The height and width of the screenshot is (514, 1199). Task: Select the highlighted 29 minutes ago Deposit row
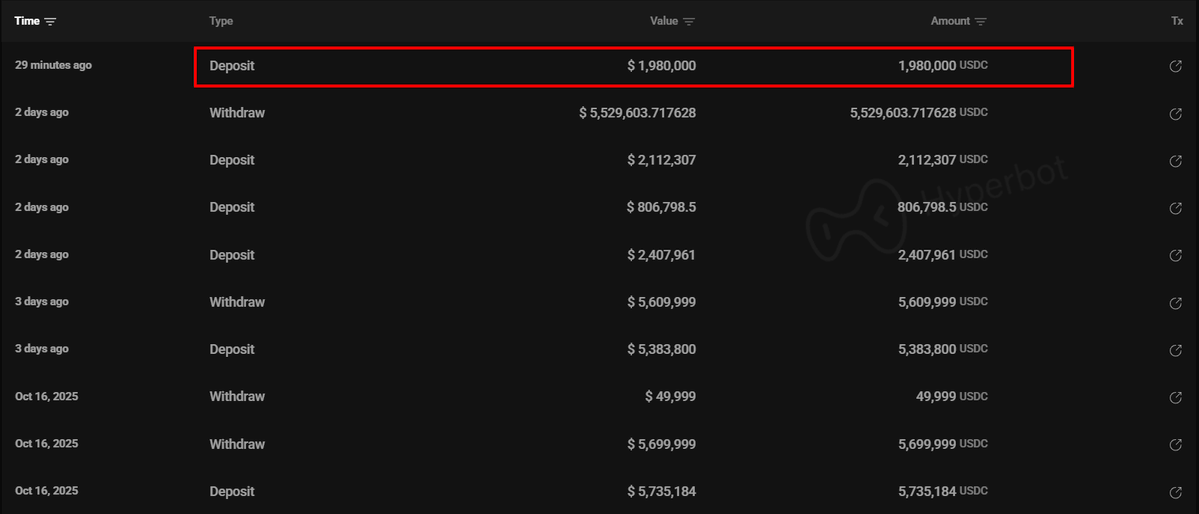point(633,66)
